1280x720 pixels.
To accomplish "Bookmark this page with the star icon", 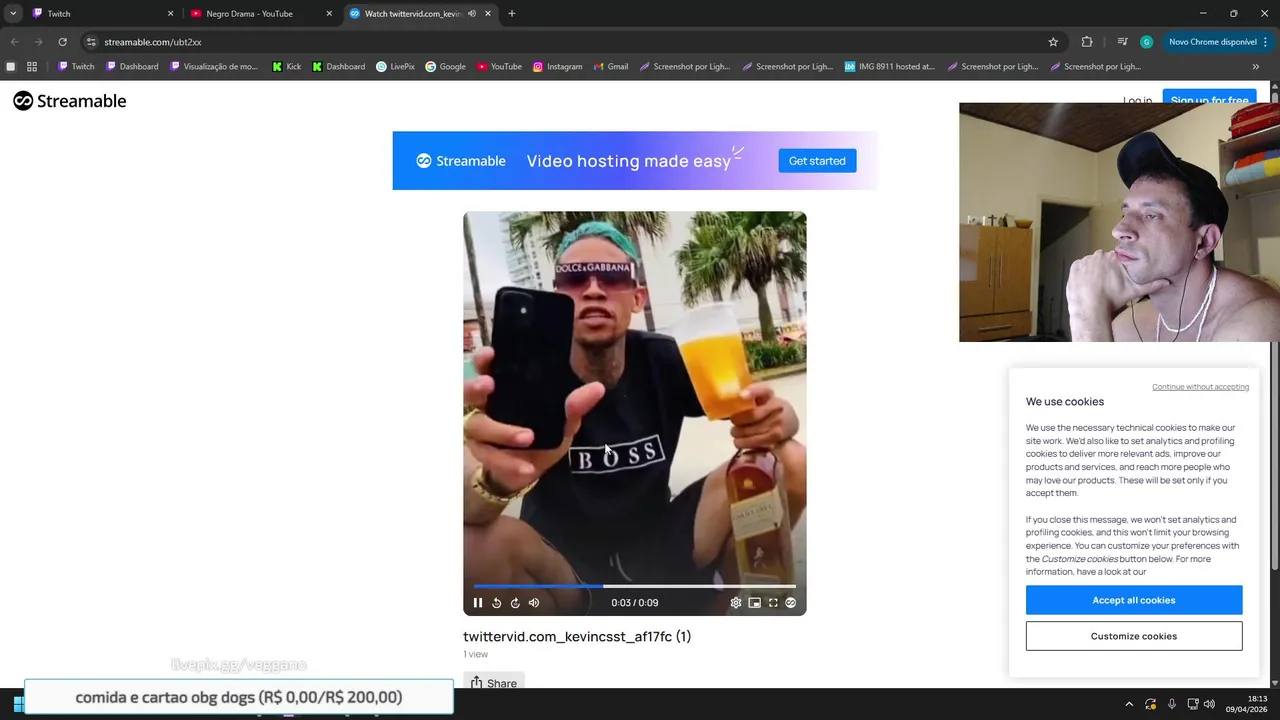I will 1053,42.
